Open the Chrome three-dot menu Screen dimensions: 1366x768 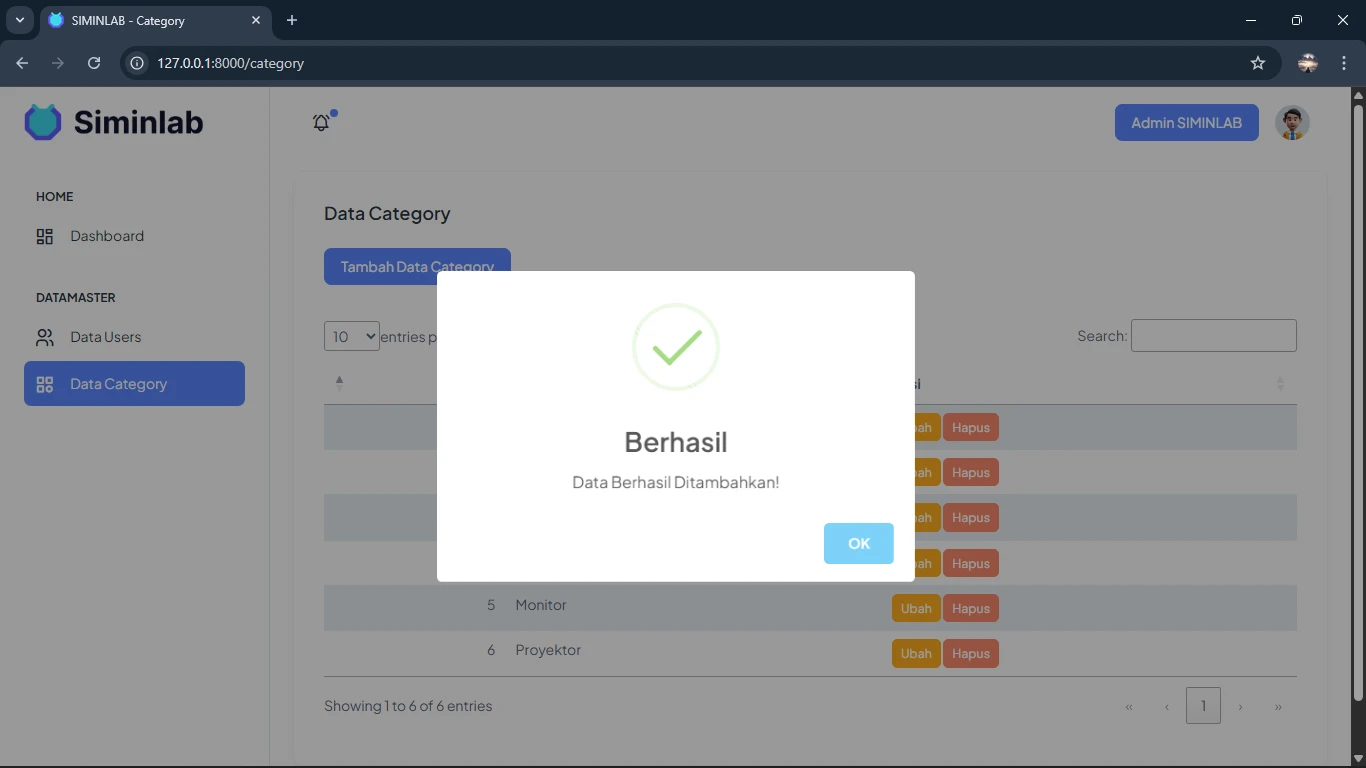[x=1344, y=63]
